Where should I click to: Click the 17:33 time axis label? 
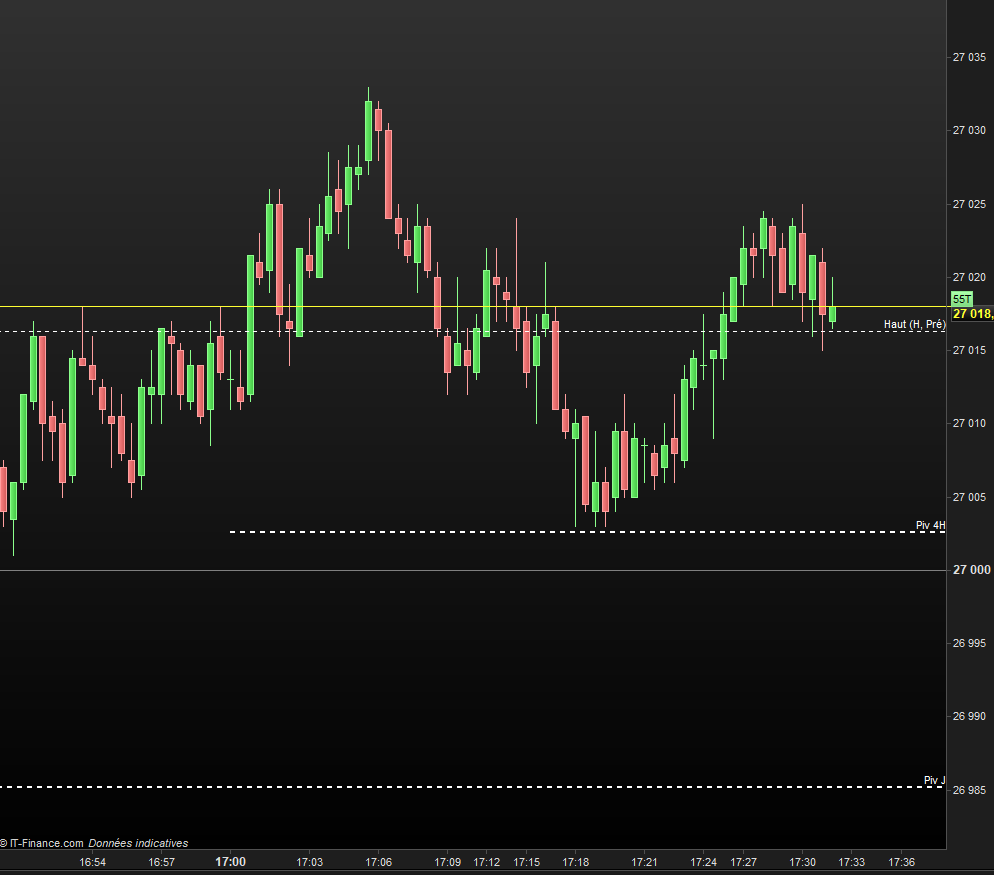coord(851,862)
